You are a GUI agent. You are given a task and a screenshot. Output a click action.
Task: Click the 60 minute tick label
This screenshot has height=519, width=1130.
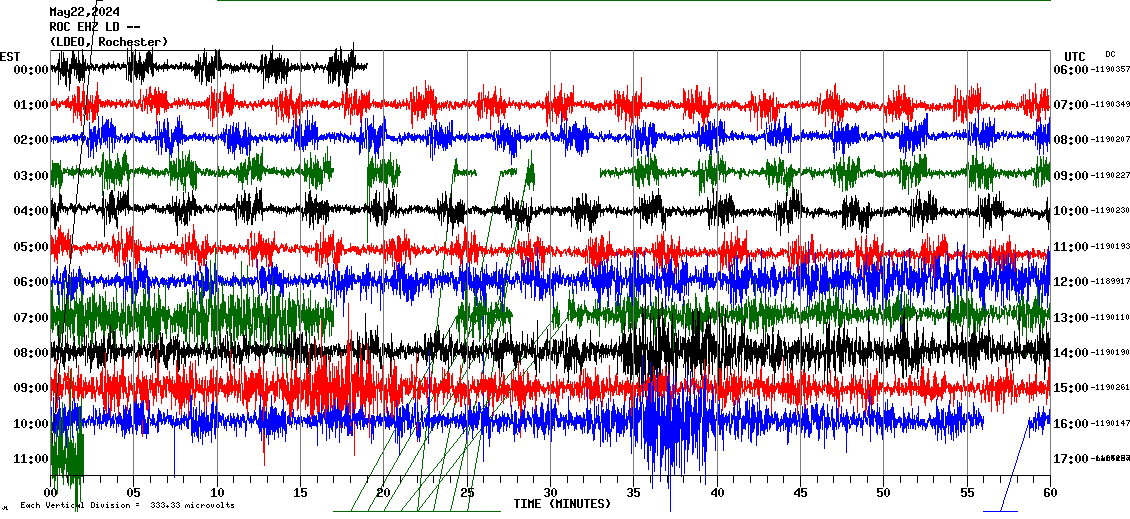(1049, 492)
